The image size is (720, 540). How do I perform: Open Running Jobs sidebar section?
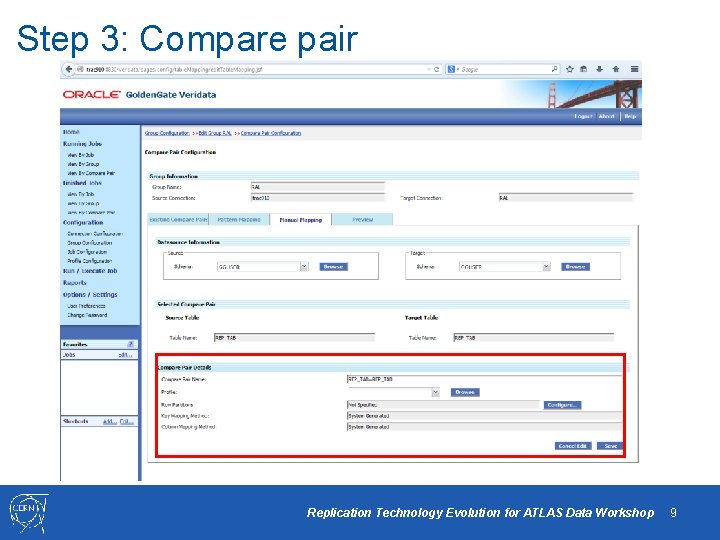(82, 144)
